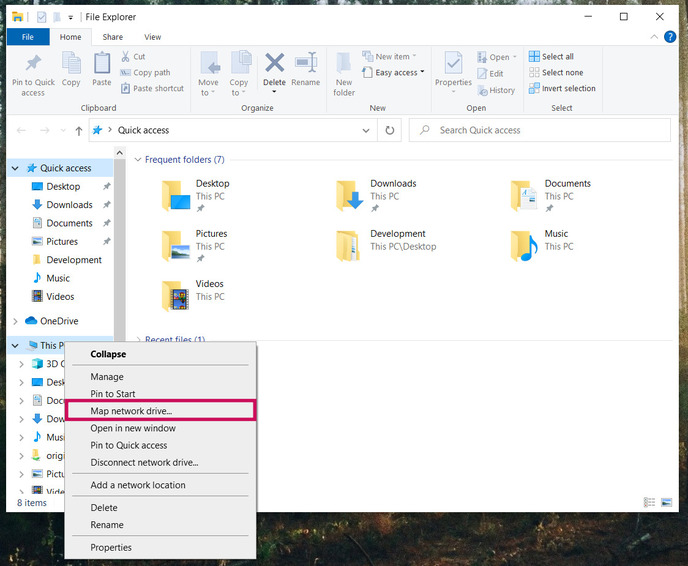Choose Map network drive from context menu
688x566 pixels.
click(x=161, y=411)
